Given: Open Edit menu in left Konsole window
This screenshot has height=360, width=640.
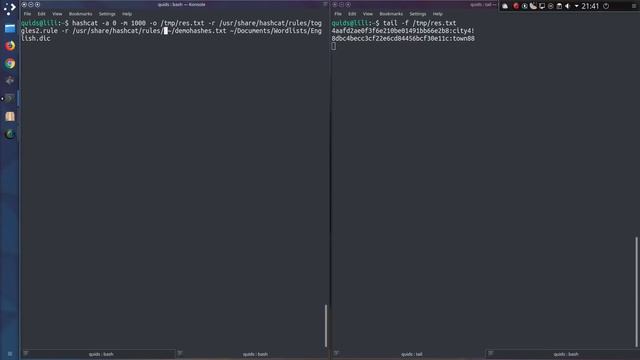Looking at the screenshot, I should point(41,14).
